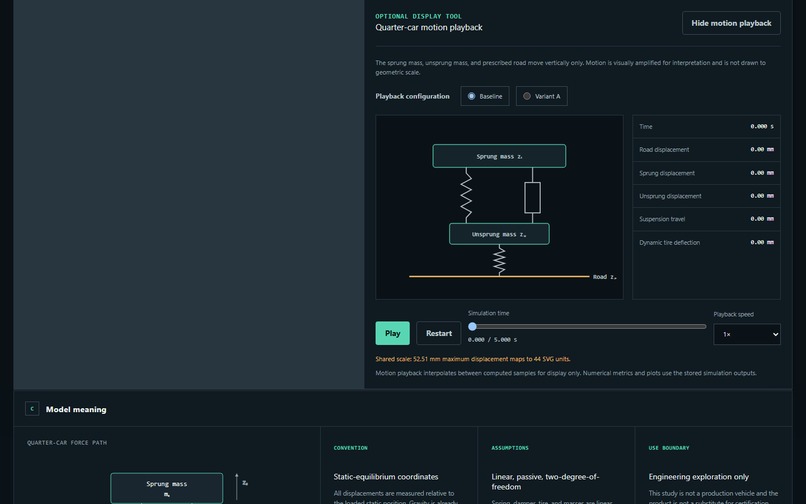The image size is (806, 504).
Task: Click the Road z label in diagram
Action: point(604,277)
